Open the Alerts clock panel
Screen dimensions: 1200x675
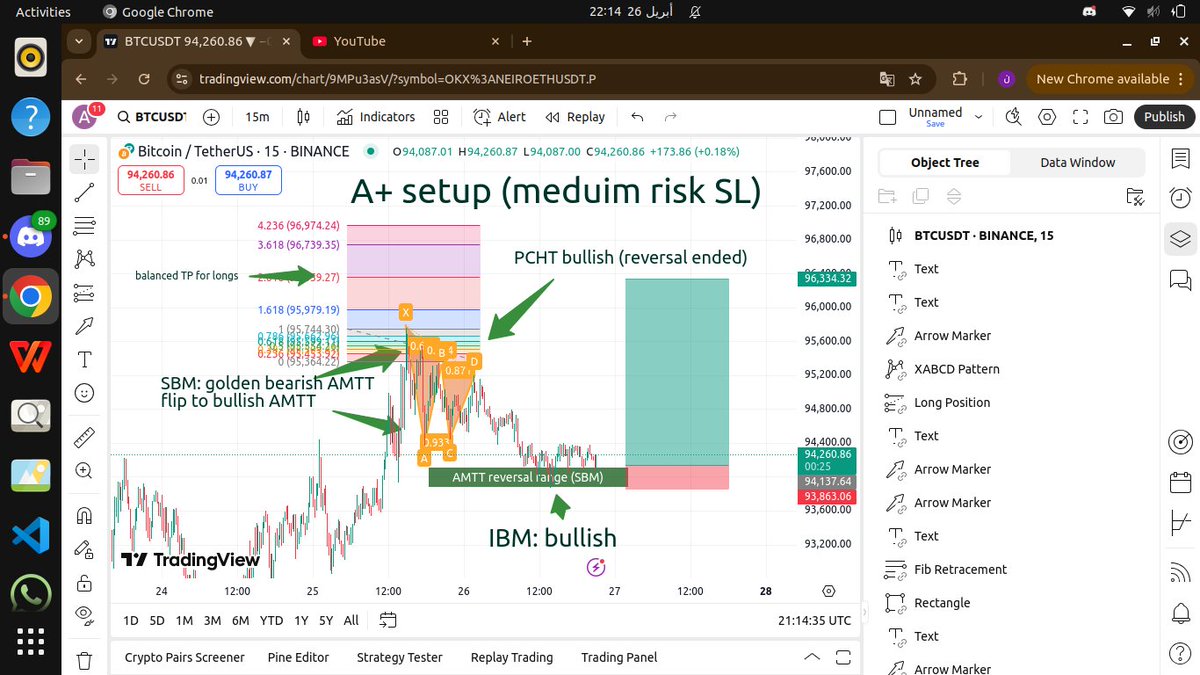click(1180, 197)
